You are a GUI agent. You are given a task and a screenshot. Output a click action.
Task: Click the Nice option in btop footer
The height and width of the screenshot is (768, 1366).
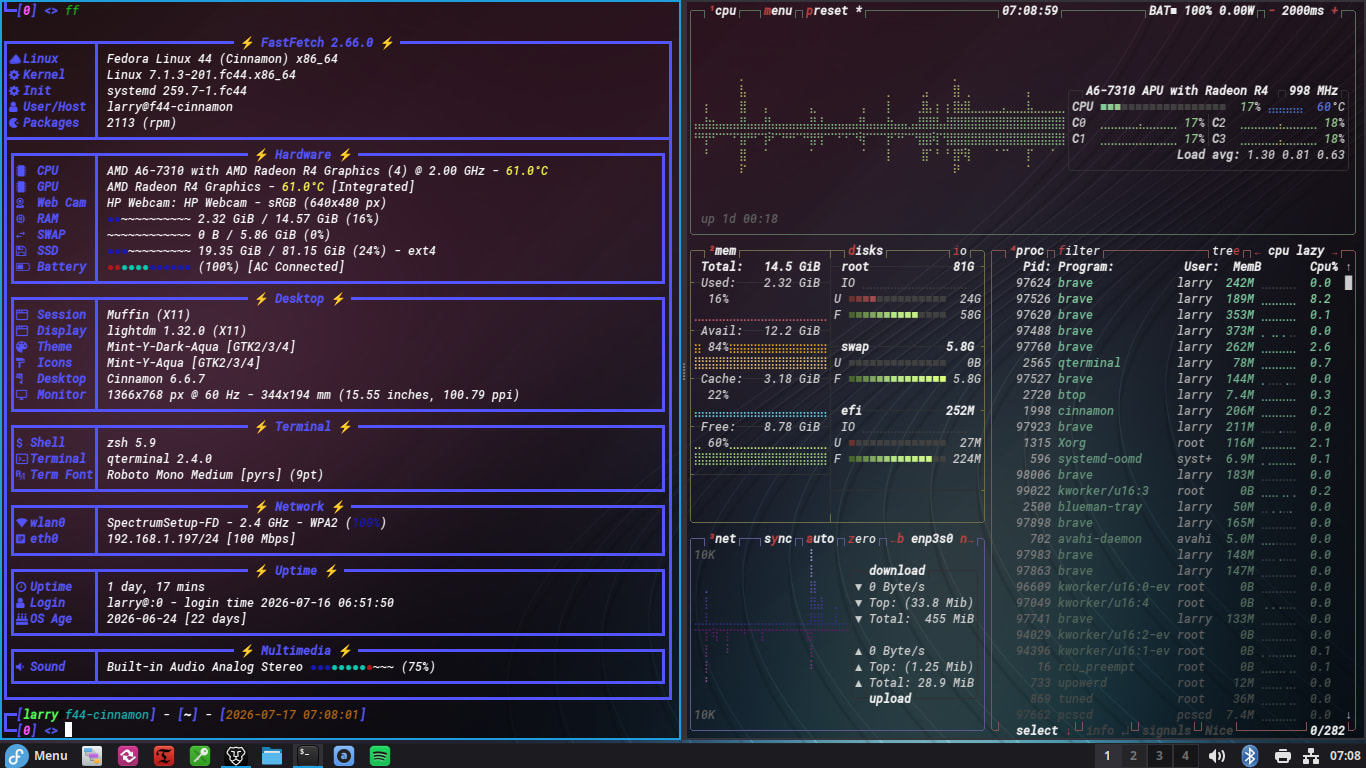point(1218,731)
